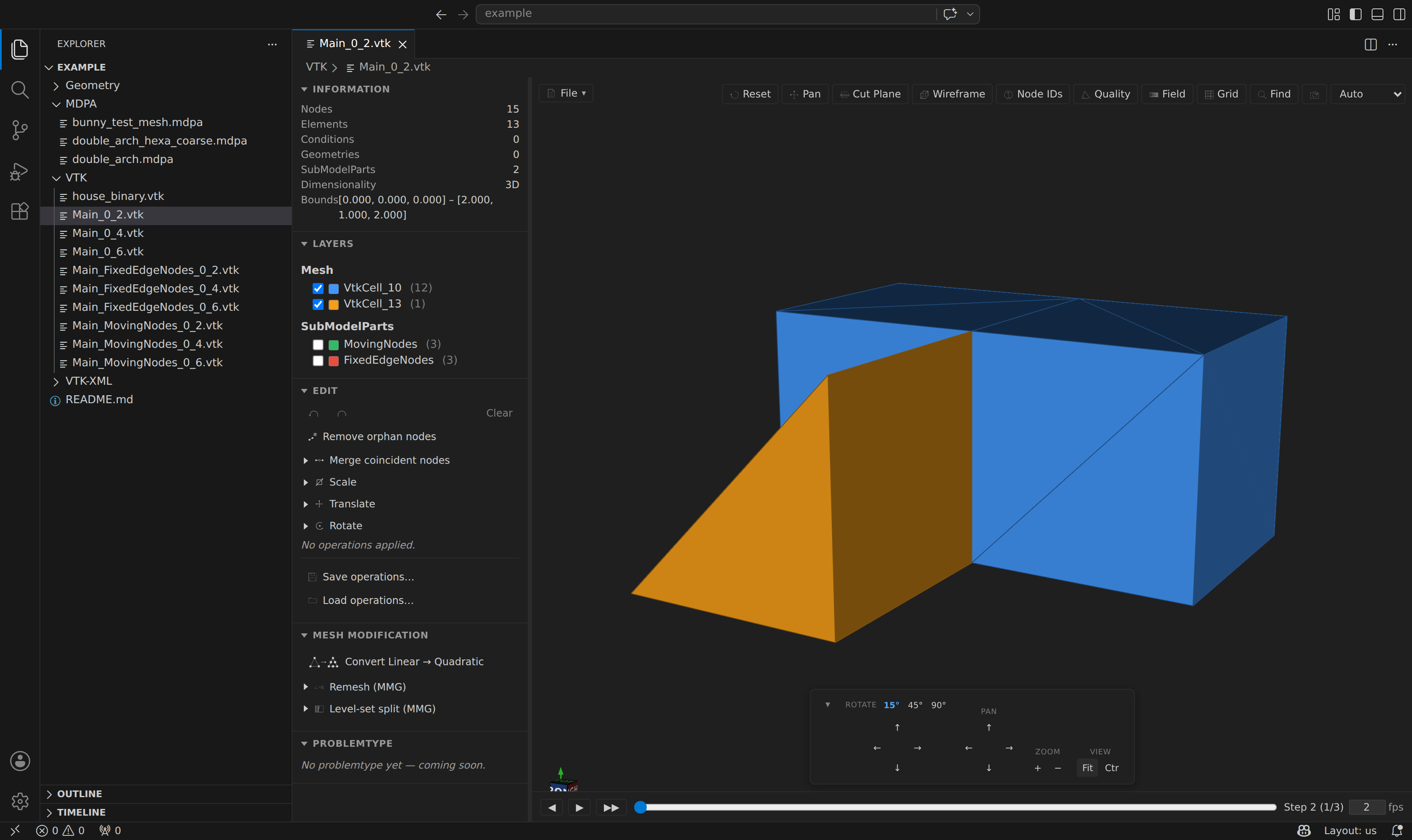Toggle Node IDs display
This screenshot has width=1412, height=840.
(1033, 94)
